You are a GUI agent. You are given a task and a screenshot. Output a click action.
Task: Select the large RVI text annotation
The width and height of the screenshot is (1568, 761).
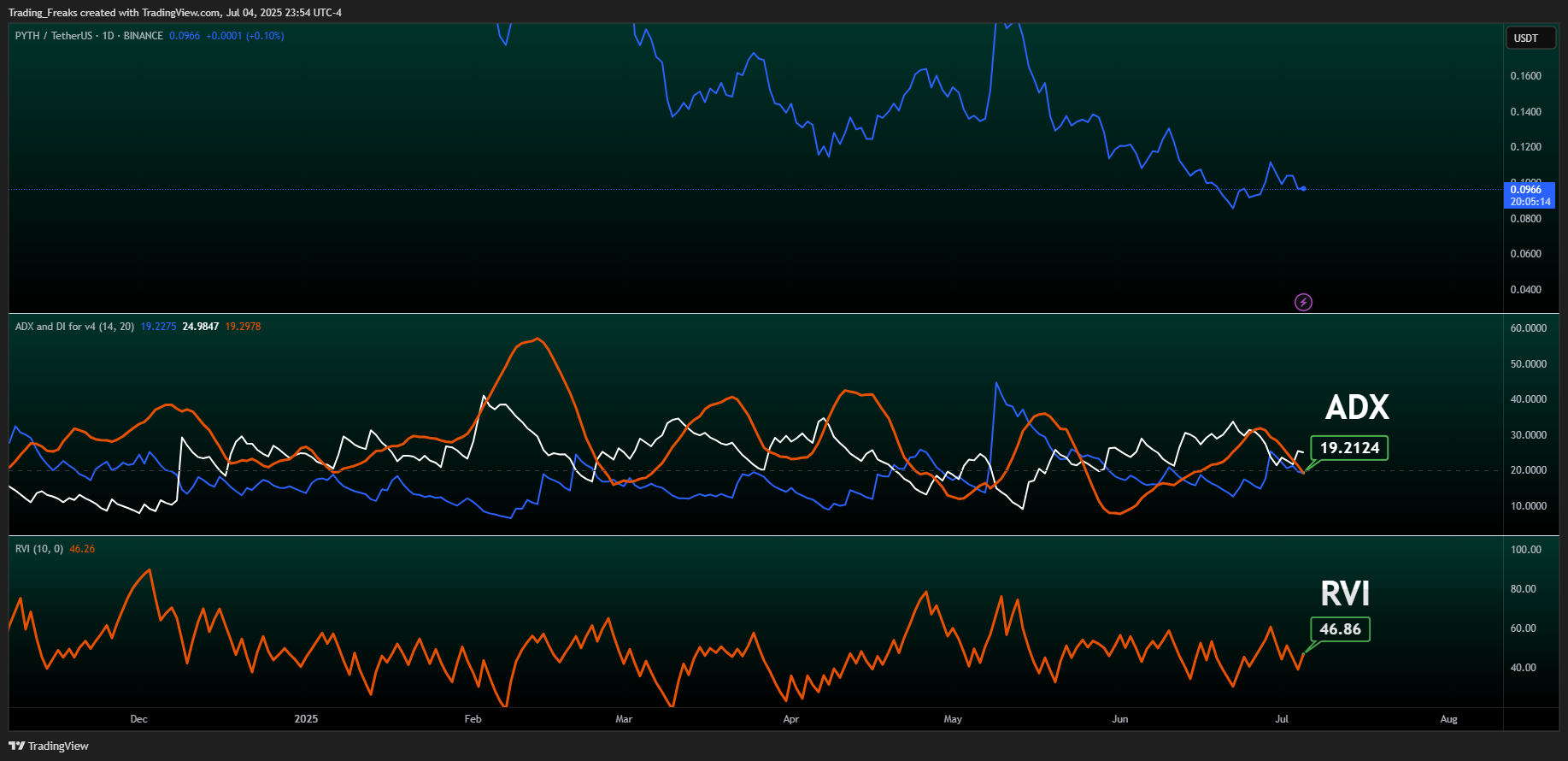1345,593
